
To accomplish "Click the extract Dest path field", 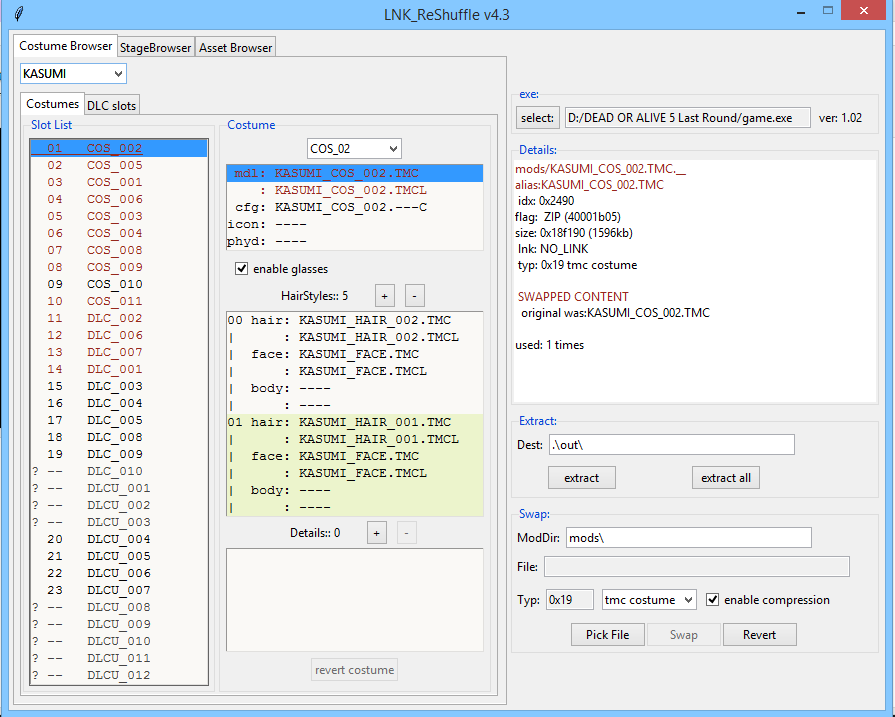I will (671, 444).
